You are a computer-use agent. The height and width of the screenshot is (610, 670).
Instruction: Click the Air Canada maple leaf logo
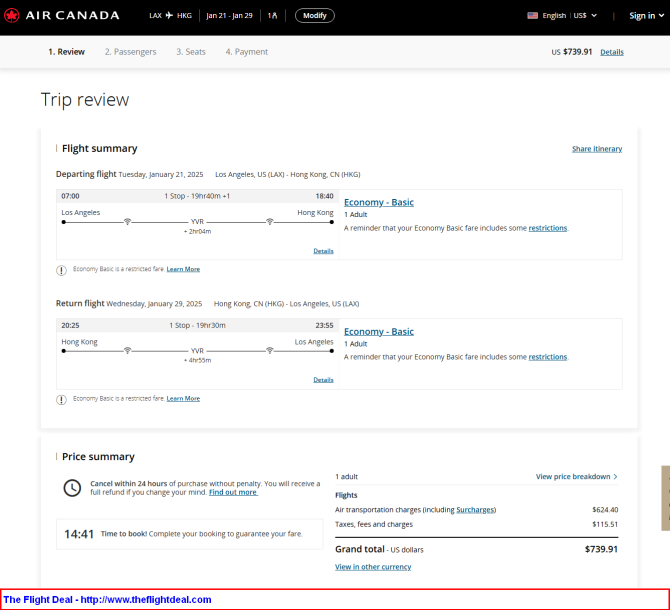(x=12, y=15)
